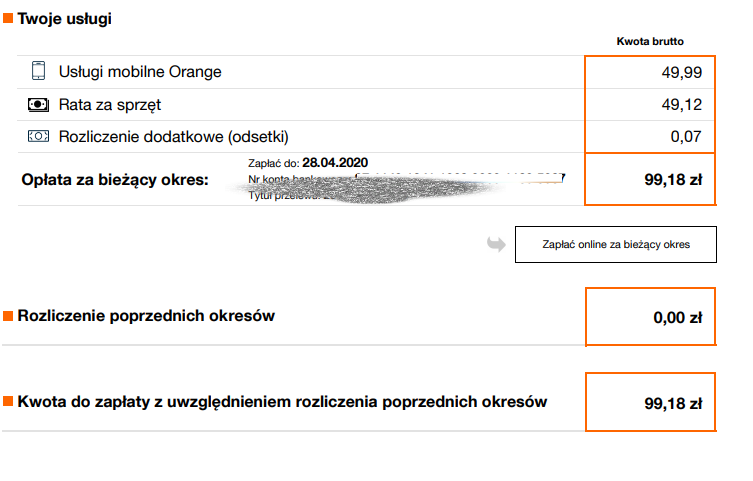This screenshot has height=481, width=753.
Task: Click the 99,18 zł current period total
Action: pos(673,180)
